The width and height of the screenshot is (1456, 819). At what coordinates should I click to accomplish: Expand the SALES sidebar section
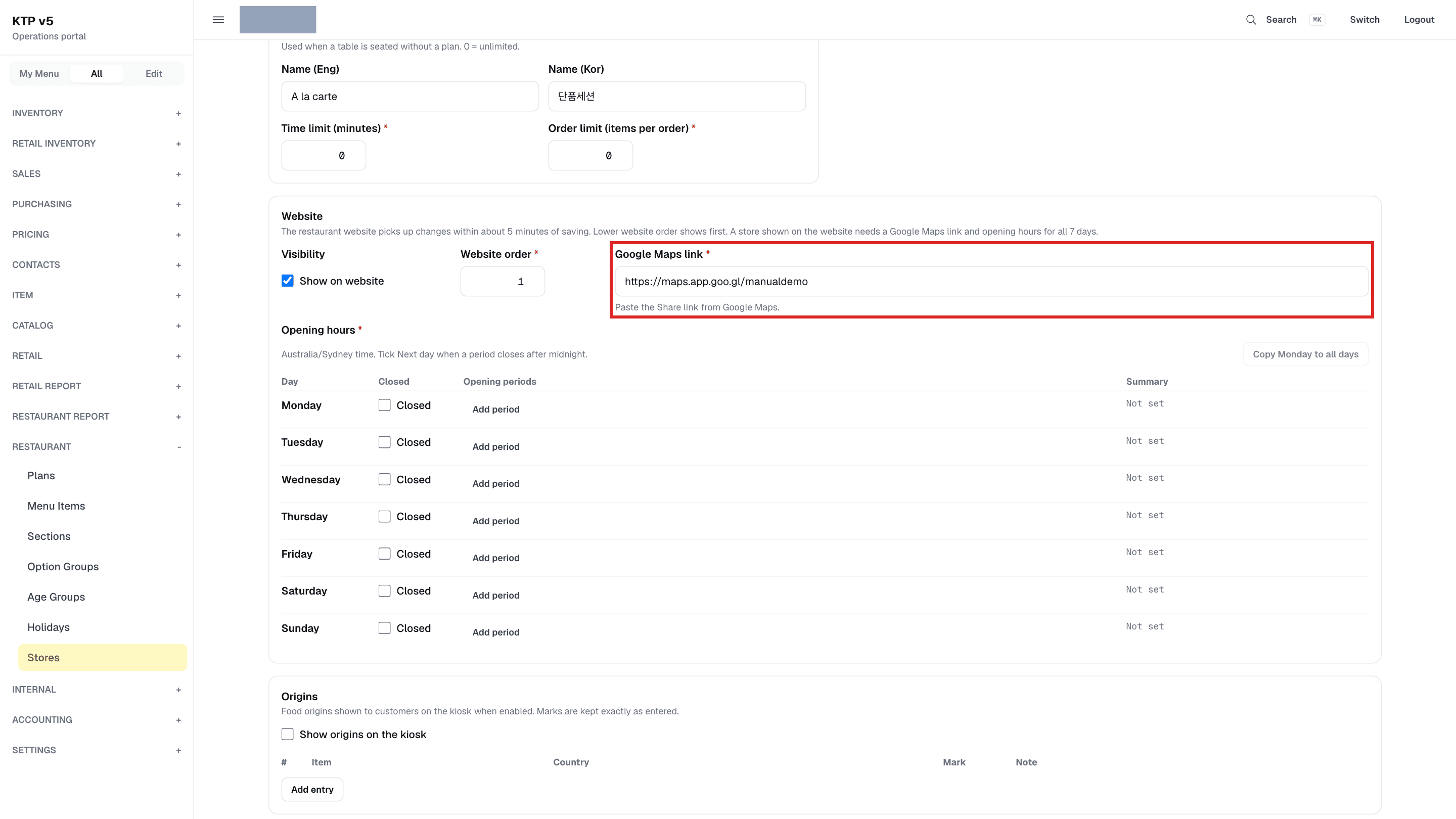pyautogui.click(x=97, y=173)
